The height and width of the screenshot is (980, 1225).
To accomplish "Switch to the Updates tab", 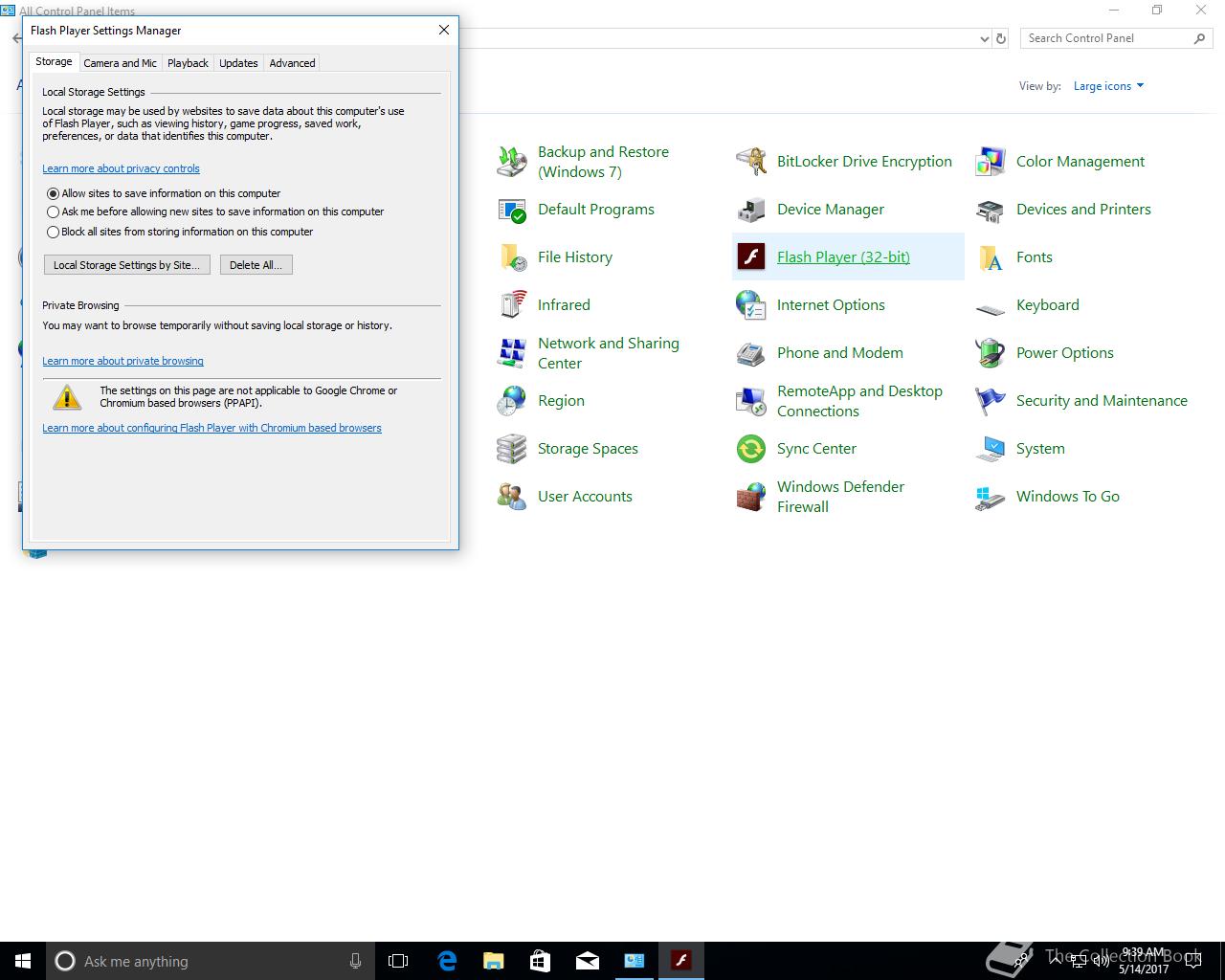I will (238, 63).
